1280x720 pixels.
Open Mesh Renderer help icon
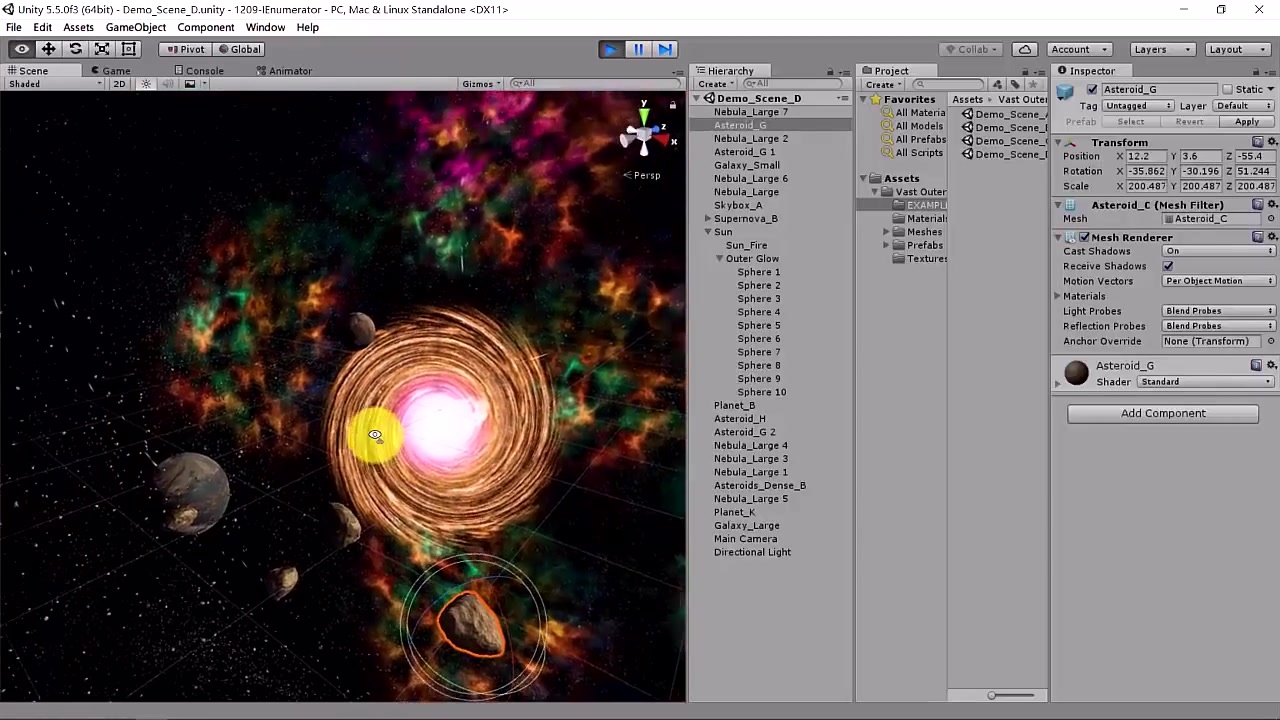click(1258, 237)
